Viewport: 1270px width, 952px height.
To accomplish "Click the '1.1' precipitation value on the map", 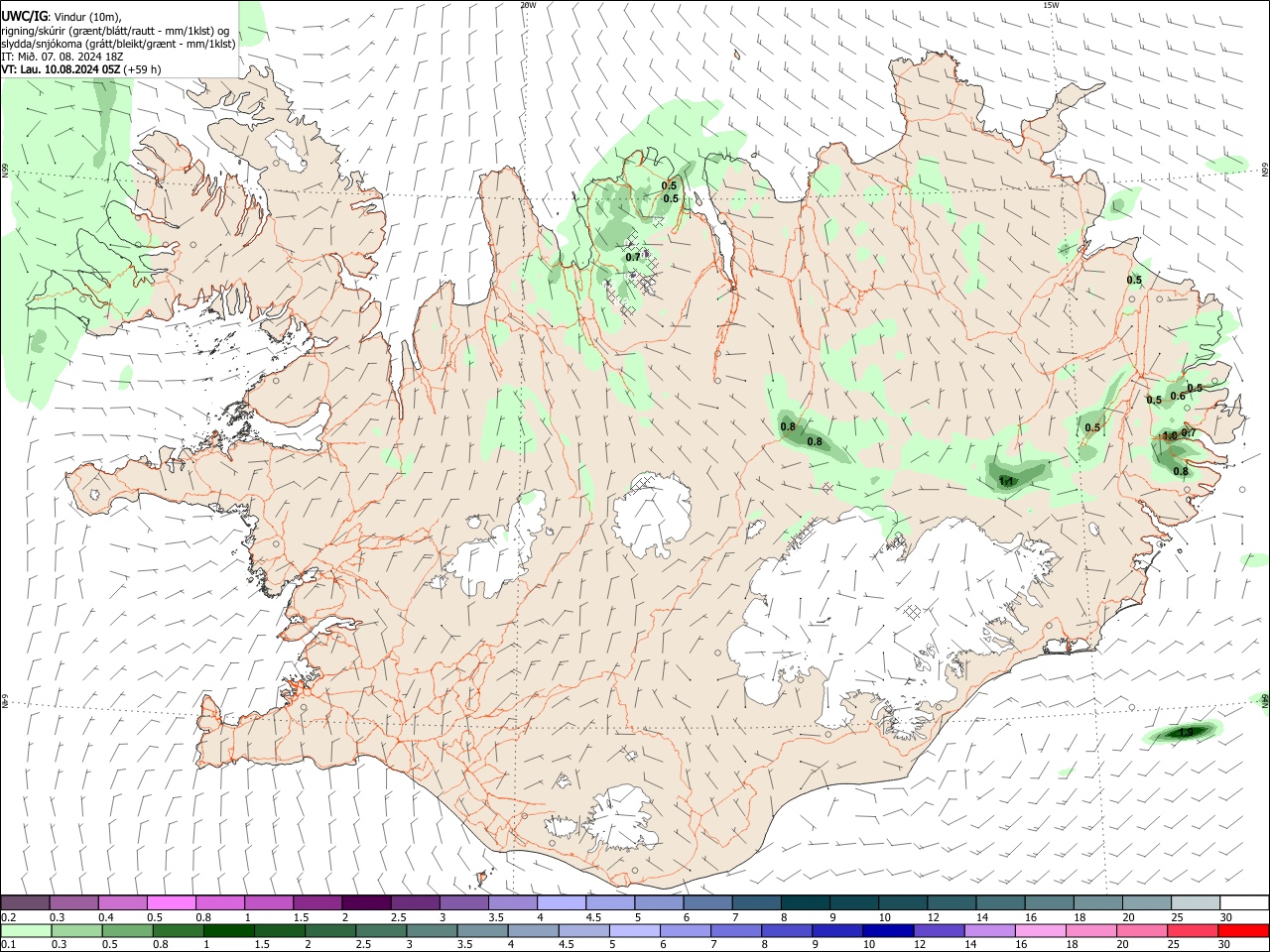I will 1006,481.
